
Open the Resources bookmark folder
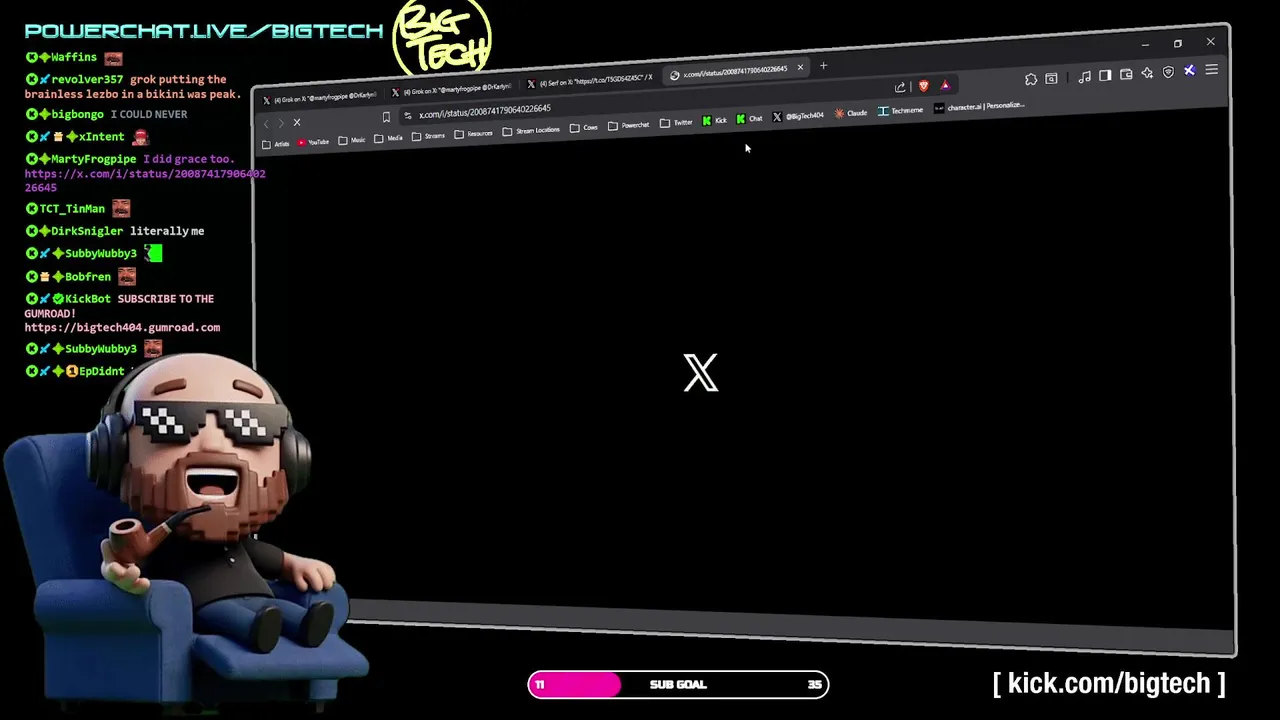coord(474,133)
